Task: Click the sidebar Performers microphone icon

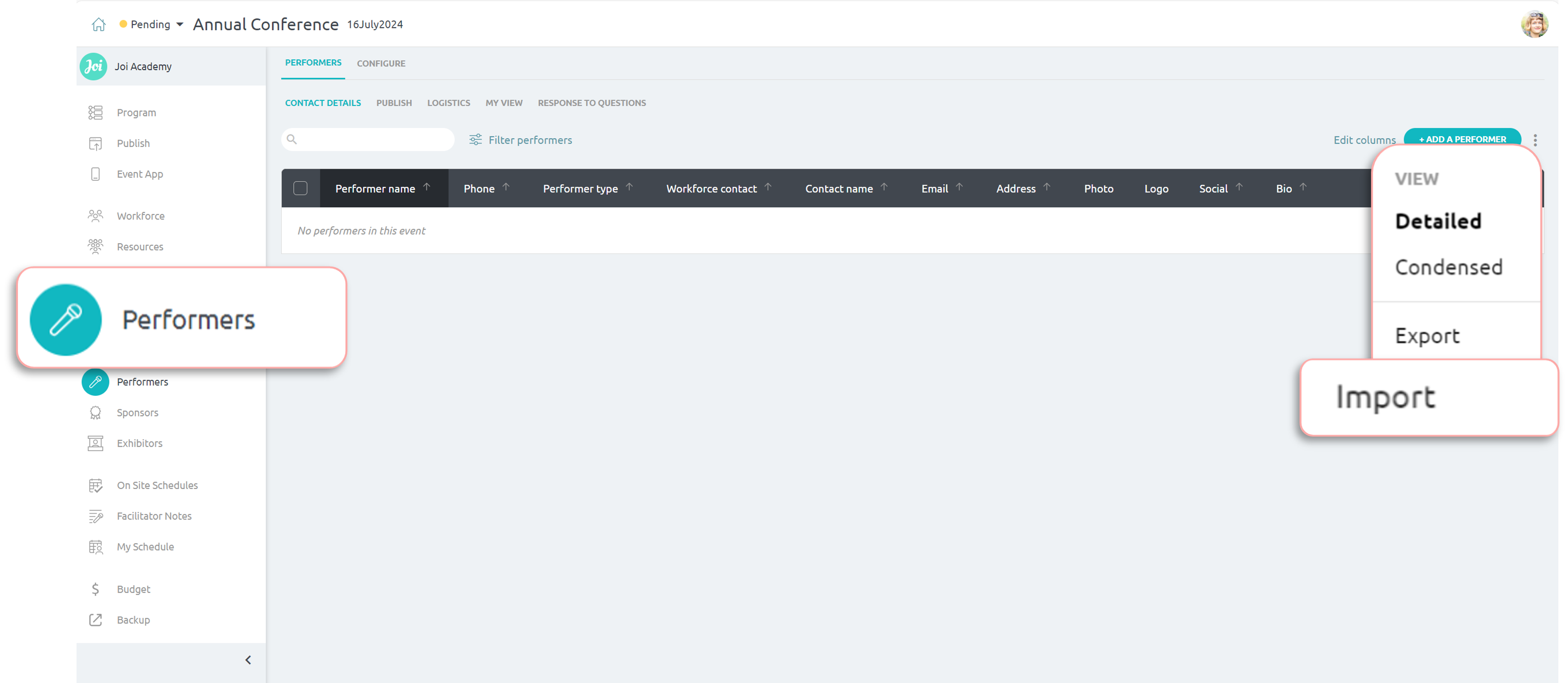Action: 95,382
